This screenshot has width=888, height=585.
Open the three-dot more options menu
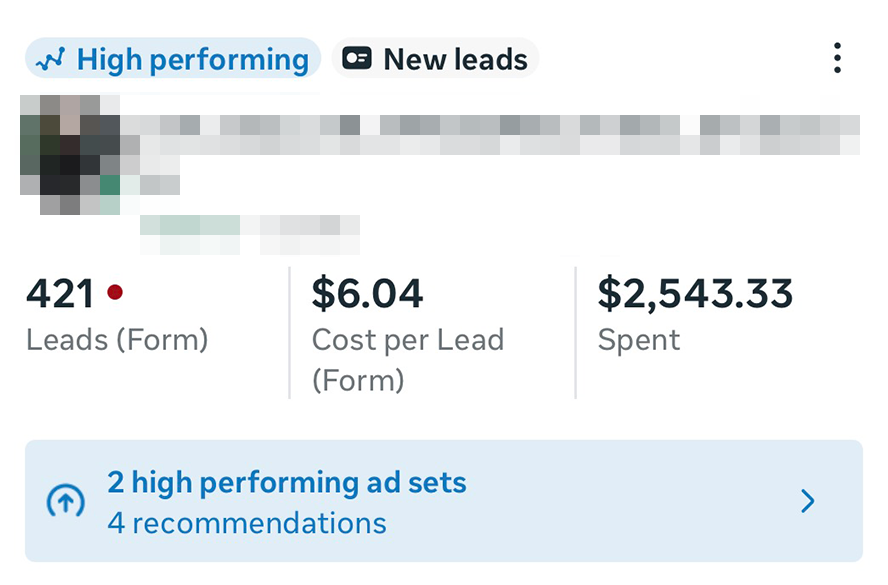[x=837, y=58]
